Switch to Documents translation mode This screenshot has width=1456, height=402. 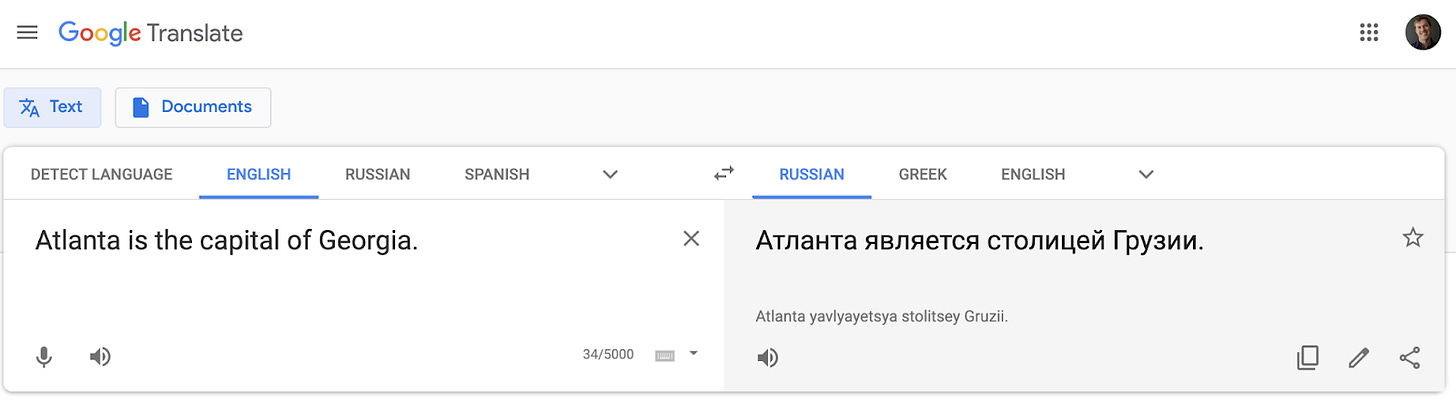[193, 107]
